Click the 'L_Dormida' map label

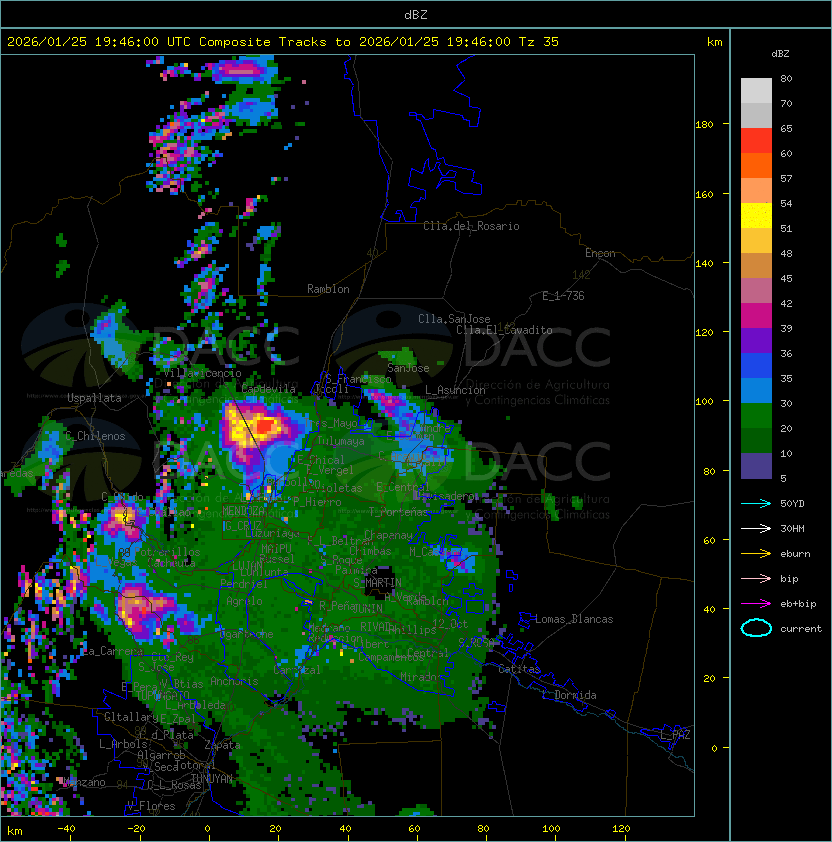point(569,695)
